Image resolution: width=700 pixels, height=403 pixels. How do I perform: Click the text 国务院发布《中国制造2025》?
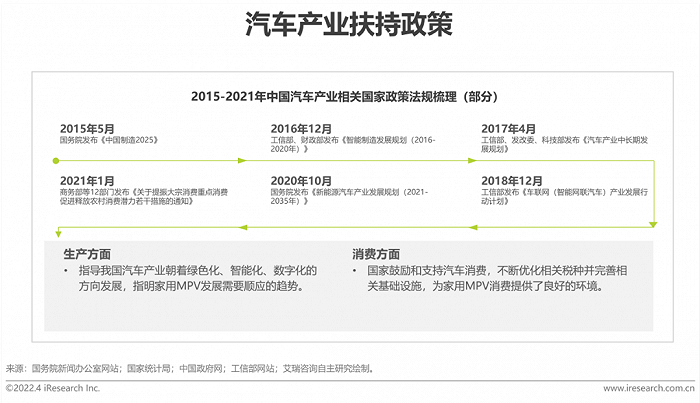click(x=109, y=140)
